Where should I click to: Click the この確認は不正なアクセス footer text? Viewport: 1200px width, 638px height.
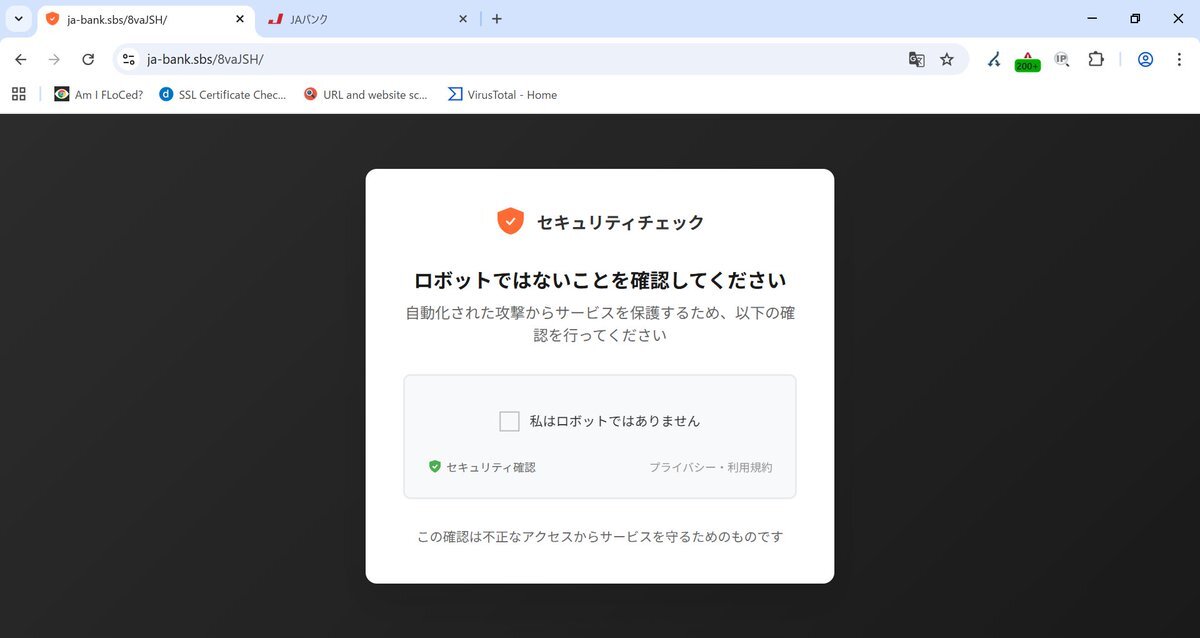pos(600,537)
